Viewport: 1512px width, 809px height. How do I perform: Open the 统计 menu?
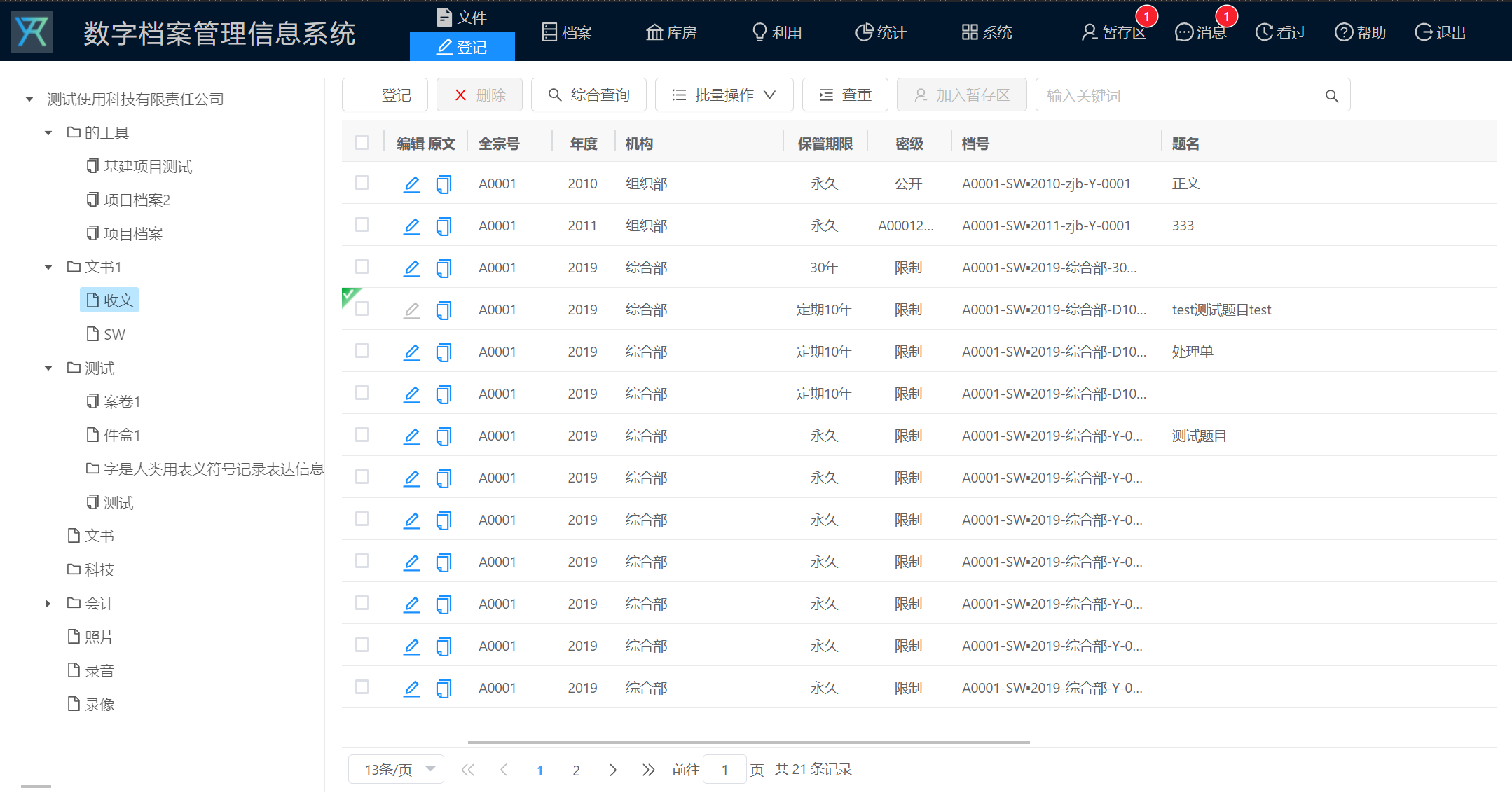[881, 32]
